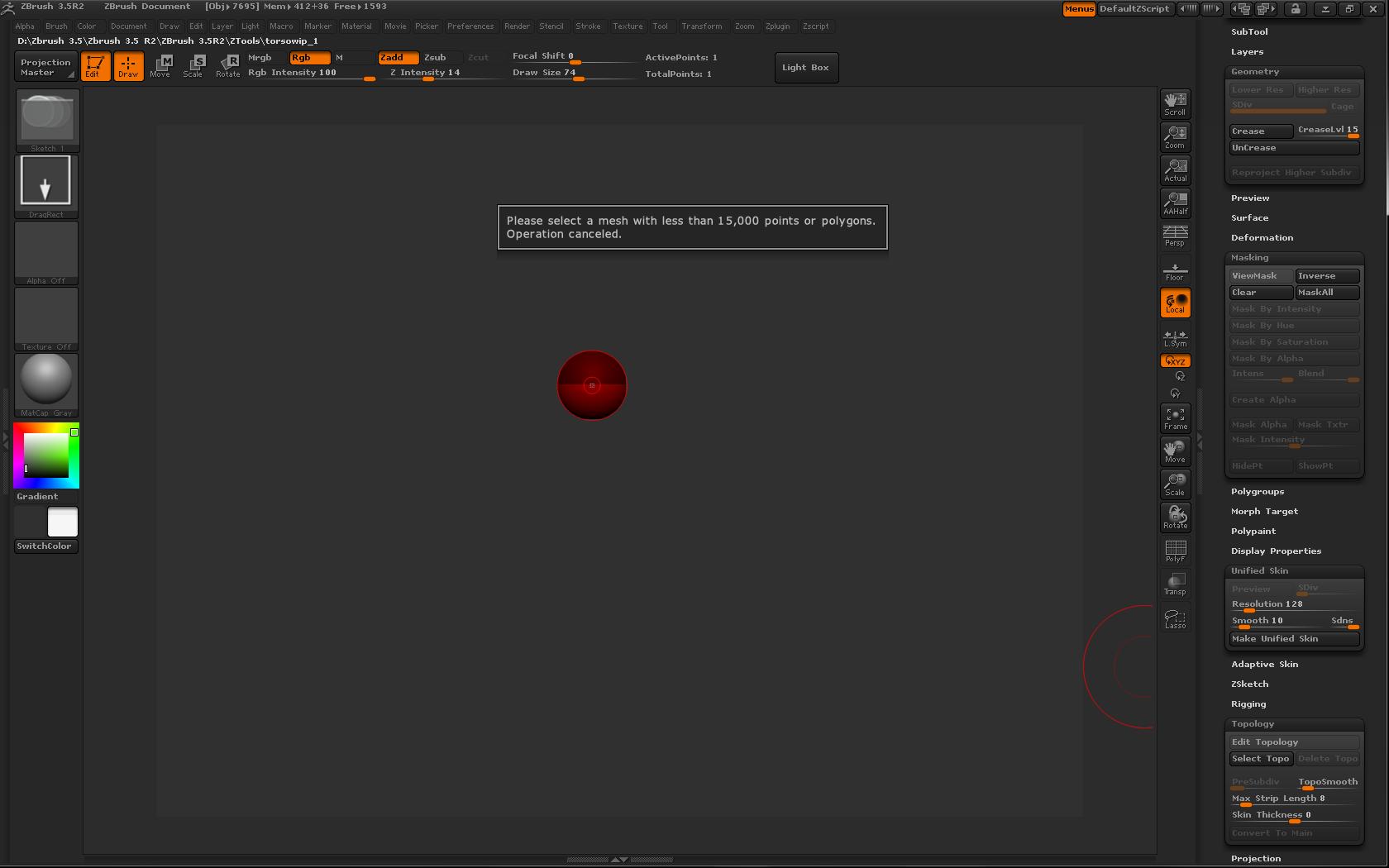Activate the Edit mode button
The height and width of the screenshot is (868, 1389).
(x=94, y=66)
